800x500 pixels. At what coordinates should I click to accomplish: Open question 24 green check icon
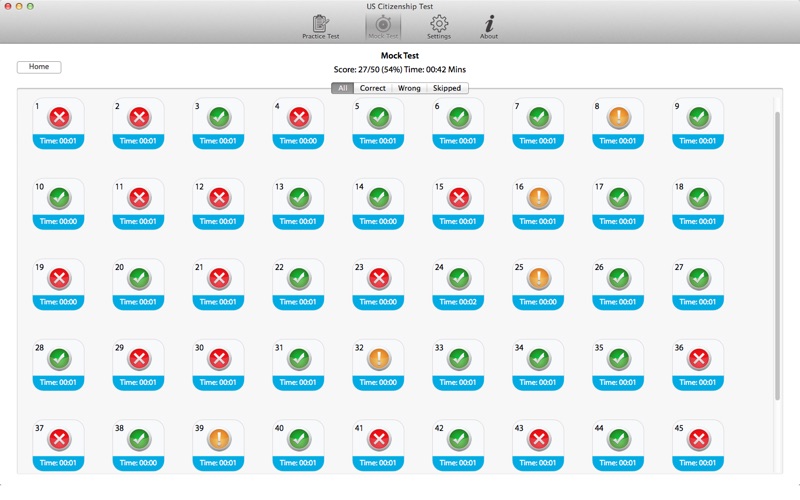[x=459, y=279]
